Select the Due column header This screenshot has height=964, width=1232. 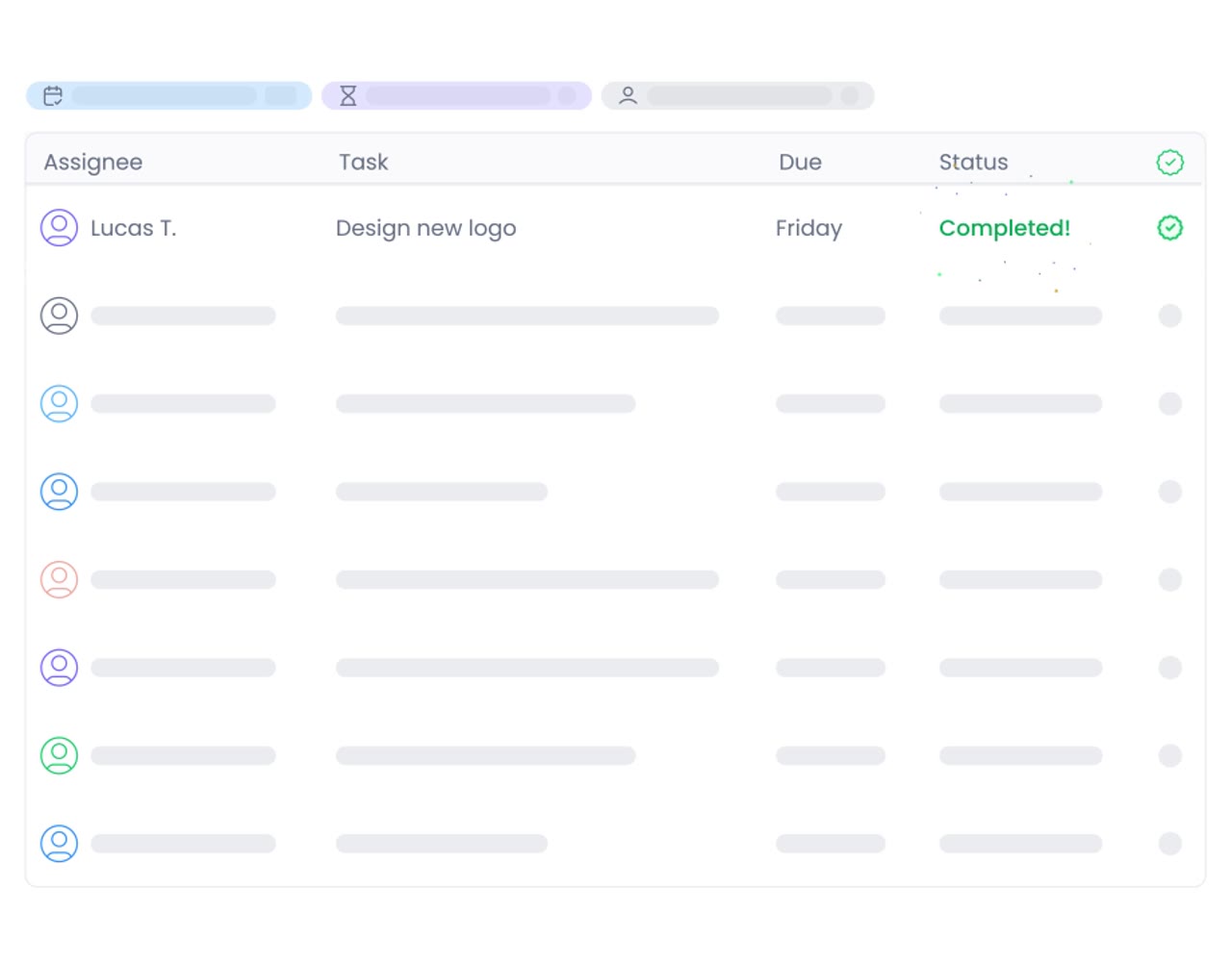tap(800, 162)
